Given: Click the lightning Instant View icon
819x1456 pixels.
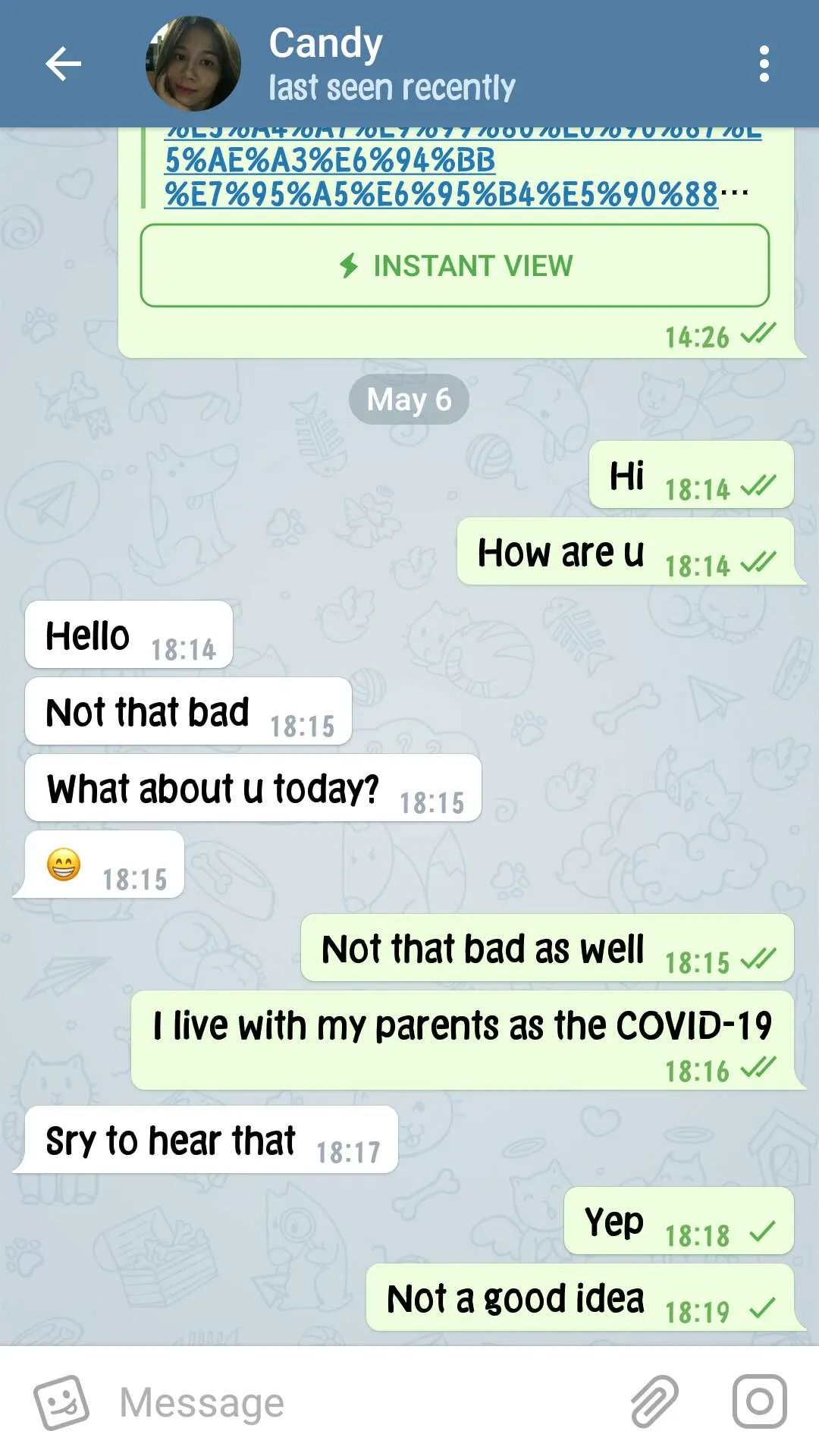Looking at the screenshot, I should (x=349, y=266).
